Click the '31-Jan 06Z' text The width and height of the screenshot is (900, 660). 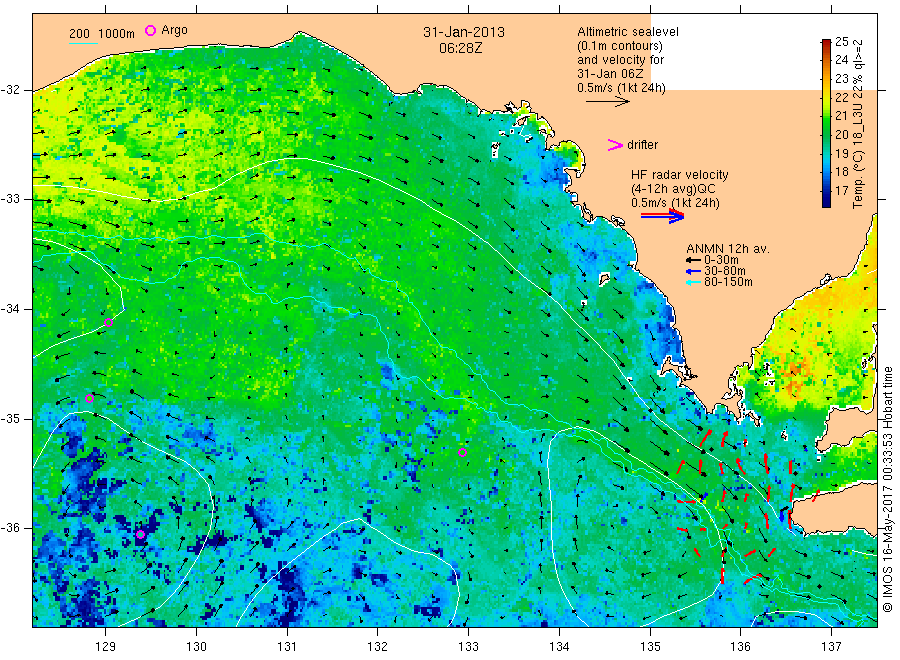tap(610, 73)
